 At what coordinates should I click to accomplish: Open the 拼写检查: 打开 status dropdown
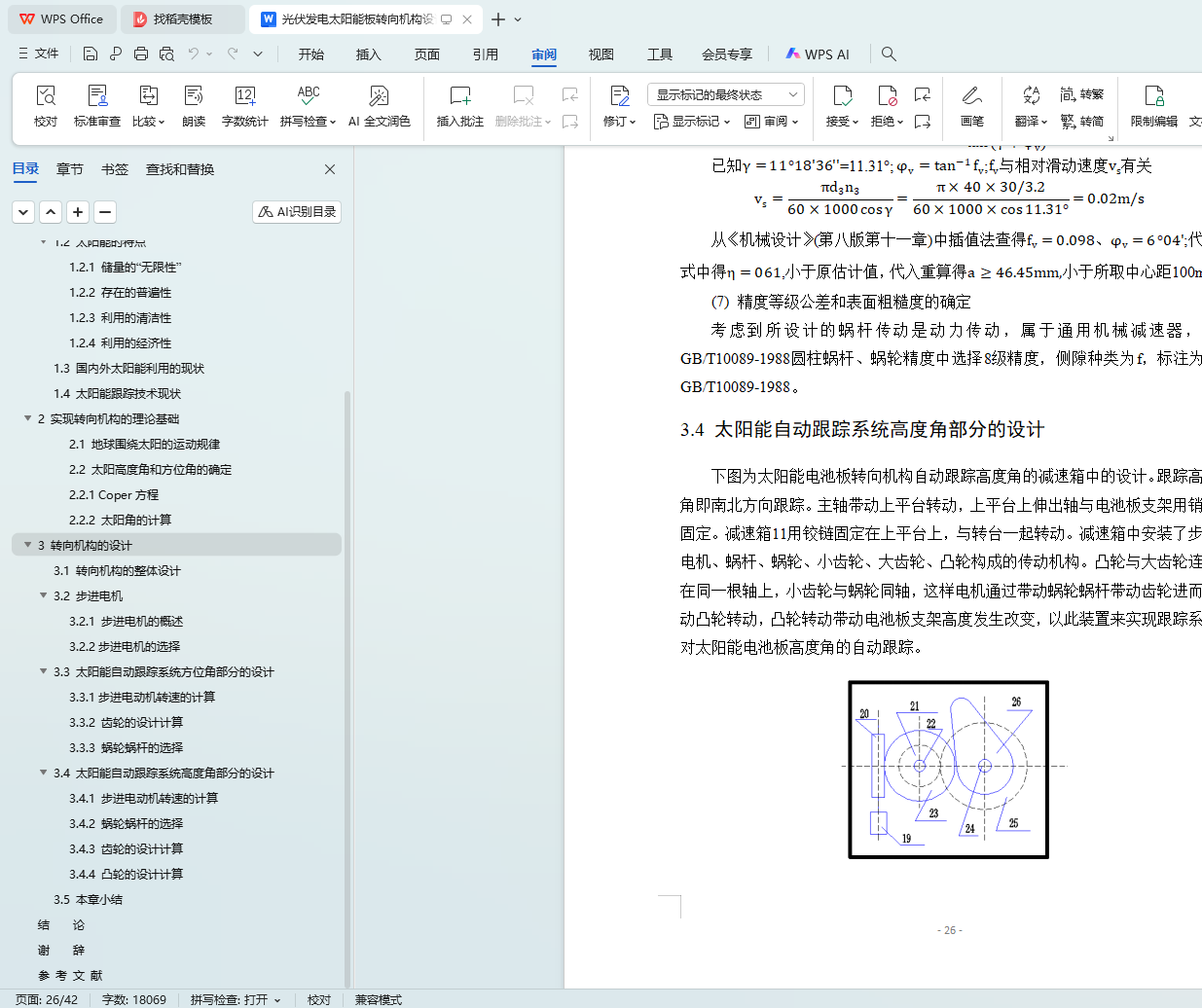pos(236,999)
